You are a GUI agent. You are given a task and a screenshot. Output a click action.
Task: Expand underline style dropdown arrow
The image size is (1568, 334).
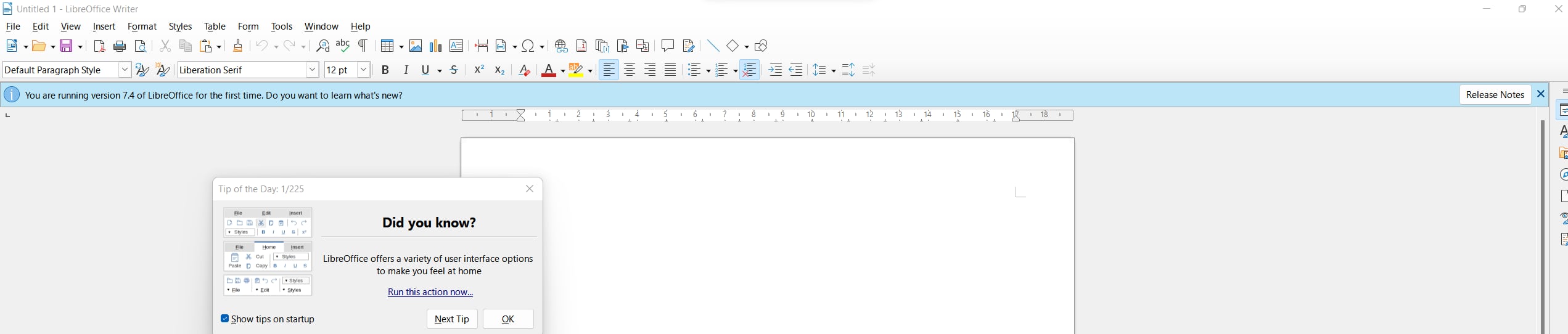(x=439, y=71)
